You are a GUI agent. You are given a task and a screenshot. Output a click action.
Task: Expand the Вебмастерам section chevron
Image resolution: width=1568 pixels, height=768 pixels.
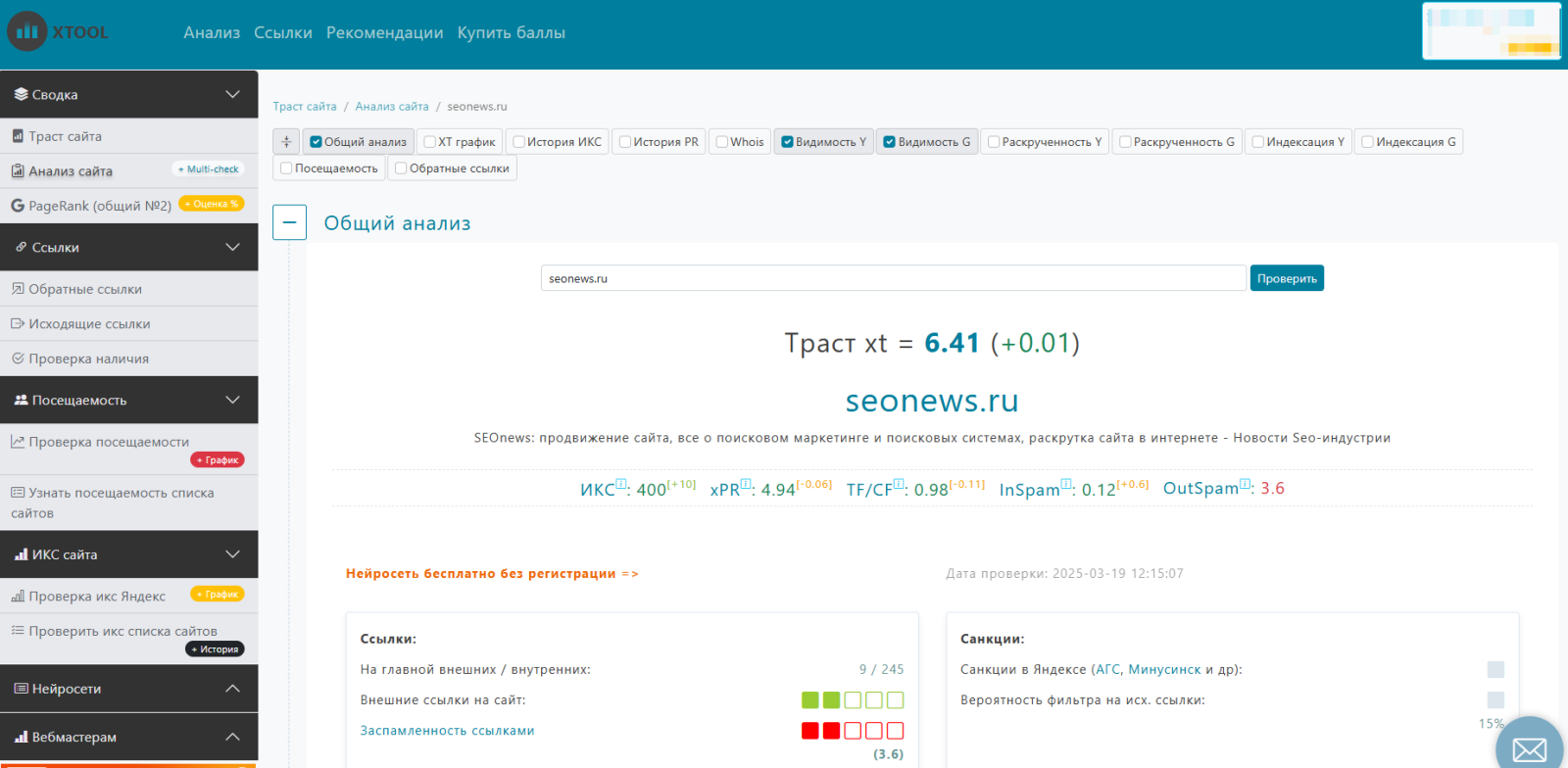coord(232,737)
